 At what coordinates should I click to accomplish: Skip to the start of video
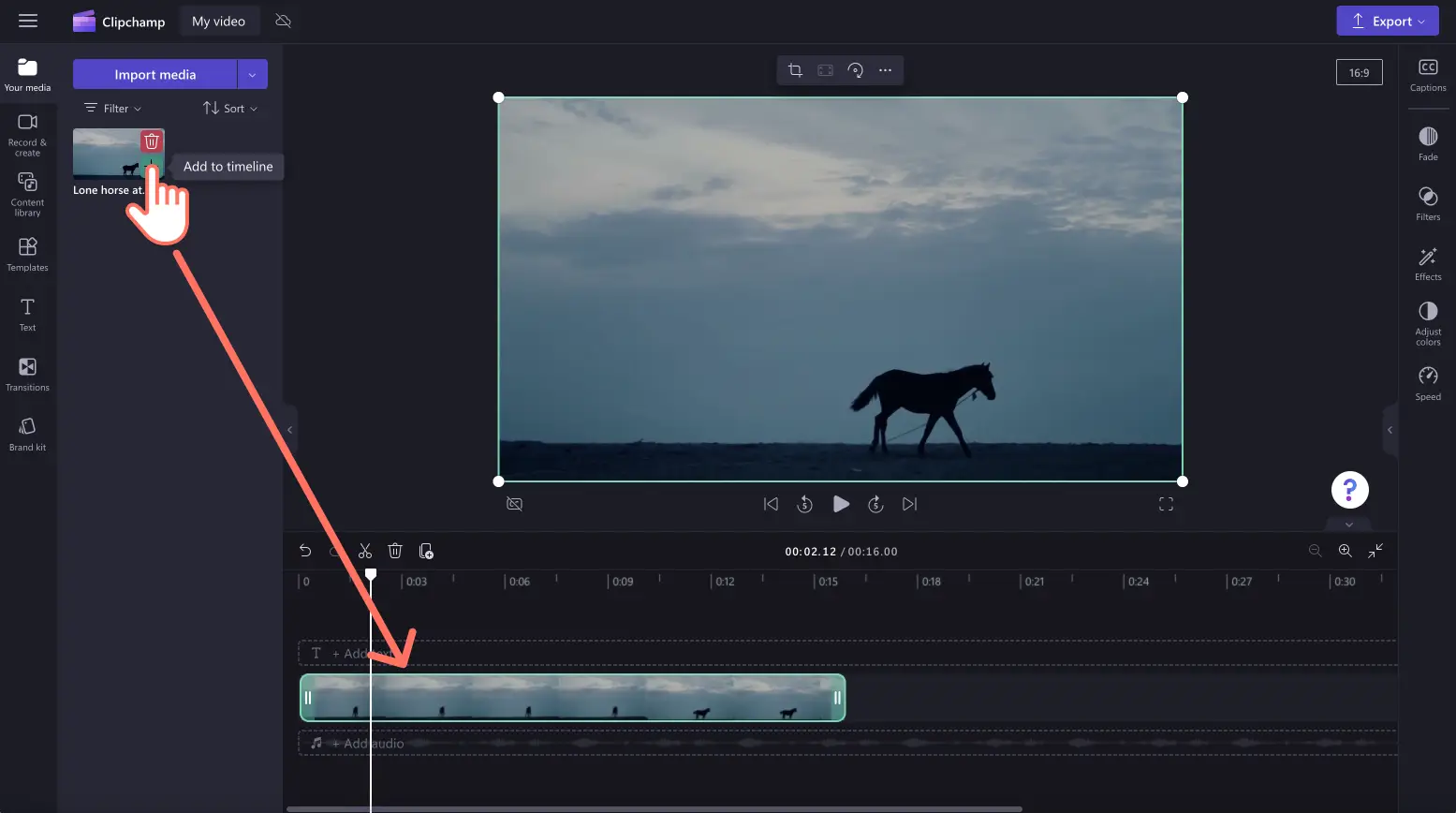[x=771, y=504]
